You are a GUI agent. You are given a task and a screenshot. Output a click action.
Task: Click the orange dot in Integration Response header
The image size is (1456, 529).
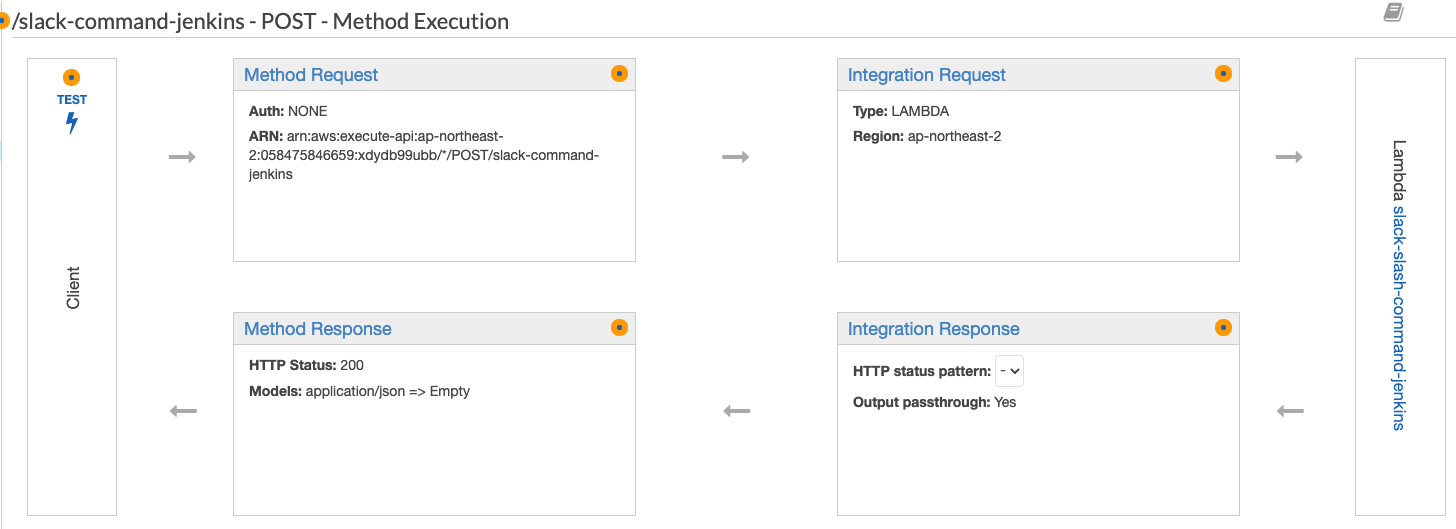pyautogui.click(x=1223, y=327)
